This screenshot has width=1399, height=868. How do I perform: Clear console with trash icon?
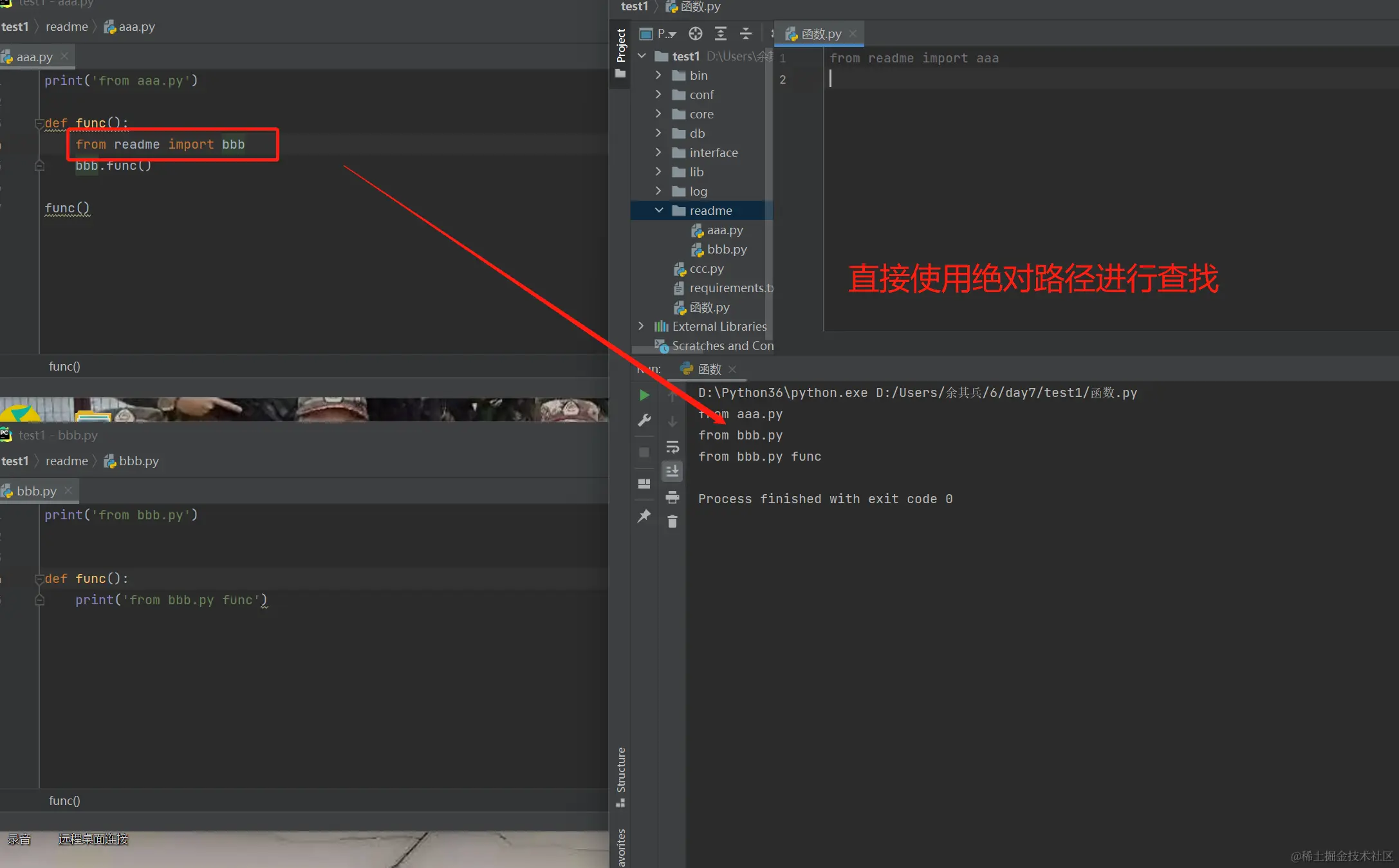click(x=672, y=522)
